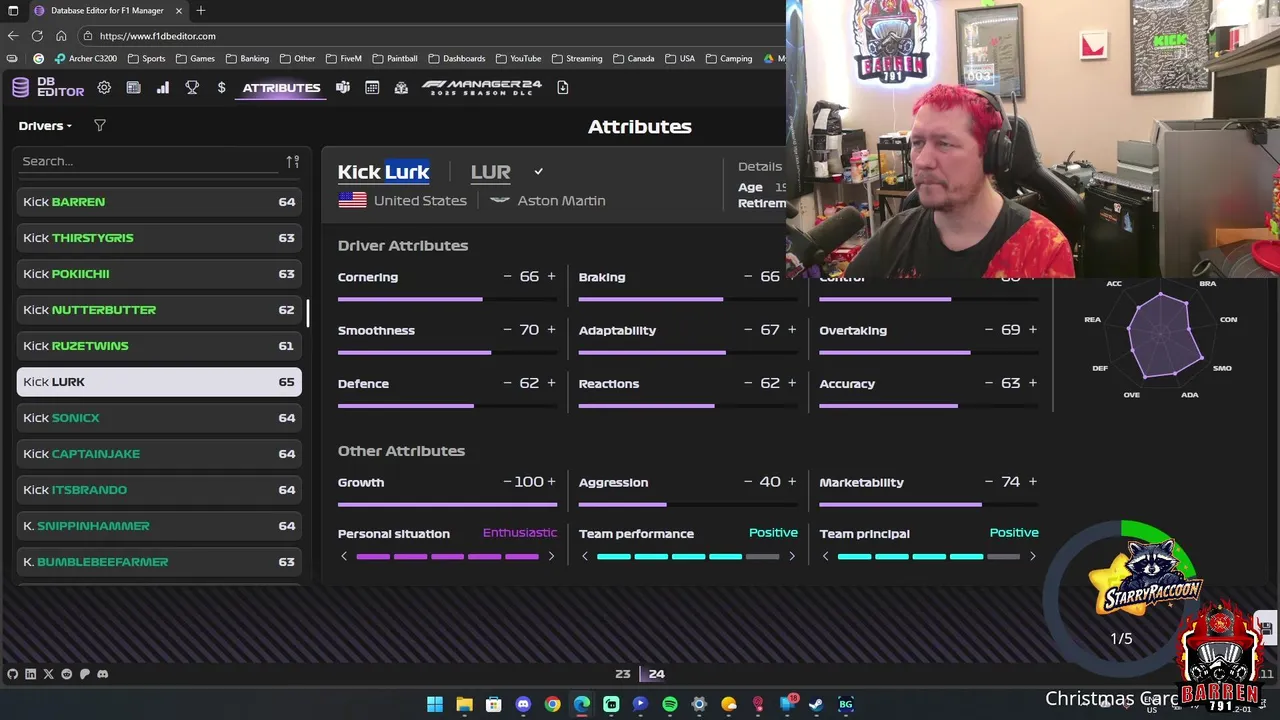Open the team/facility icon in toolbar
The height and width of the screenshot is (720, 1280).
401,88
